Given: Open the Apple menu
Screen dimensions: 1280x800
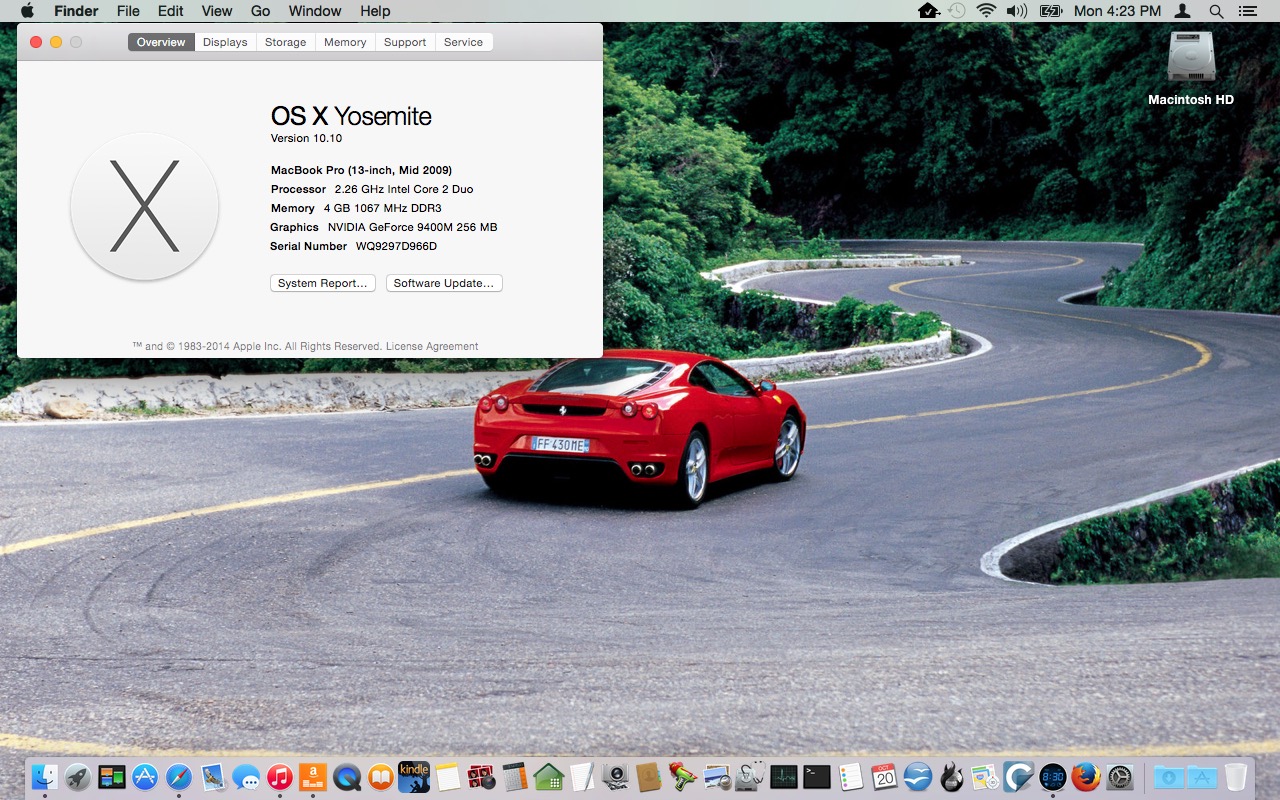Looking at the screenshot, I should click(x=27, y=11).
